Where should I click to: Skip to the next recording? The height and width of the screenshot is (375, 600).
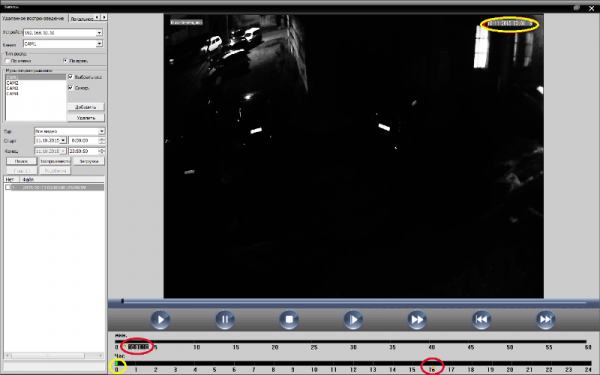(546, 320)
